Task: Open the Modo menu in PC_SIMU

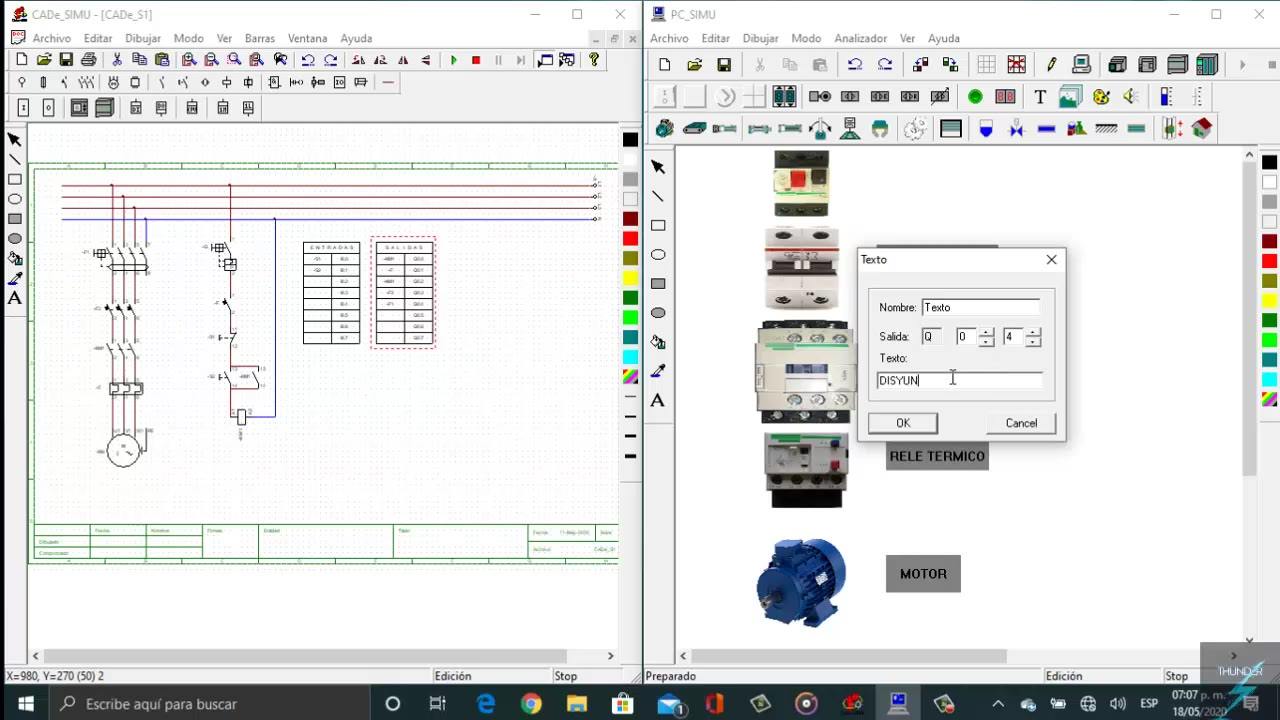Action: (806, 38)
